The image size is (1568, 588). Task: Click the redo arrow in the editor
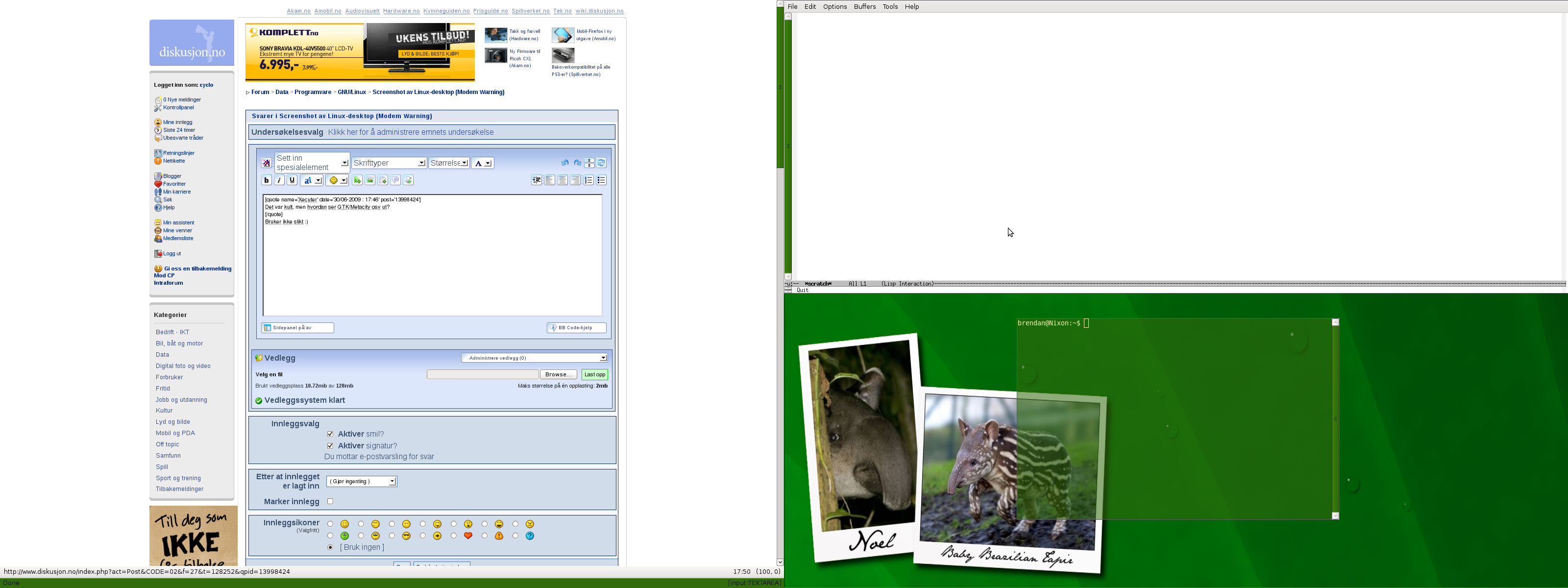pos(577,163)
